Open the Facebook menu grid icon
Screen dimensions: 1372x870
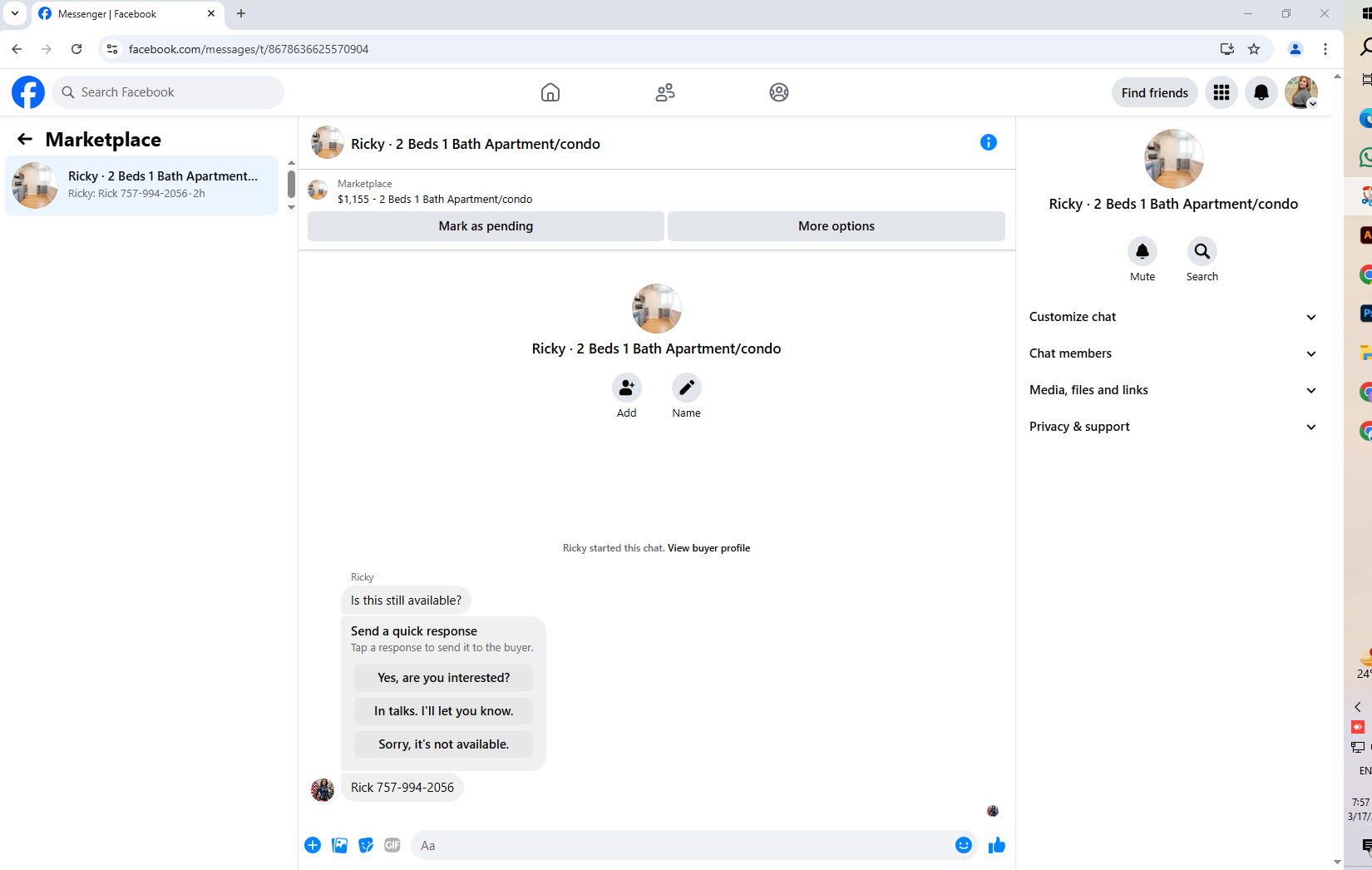coord(1221,92)
